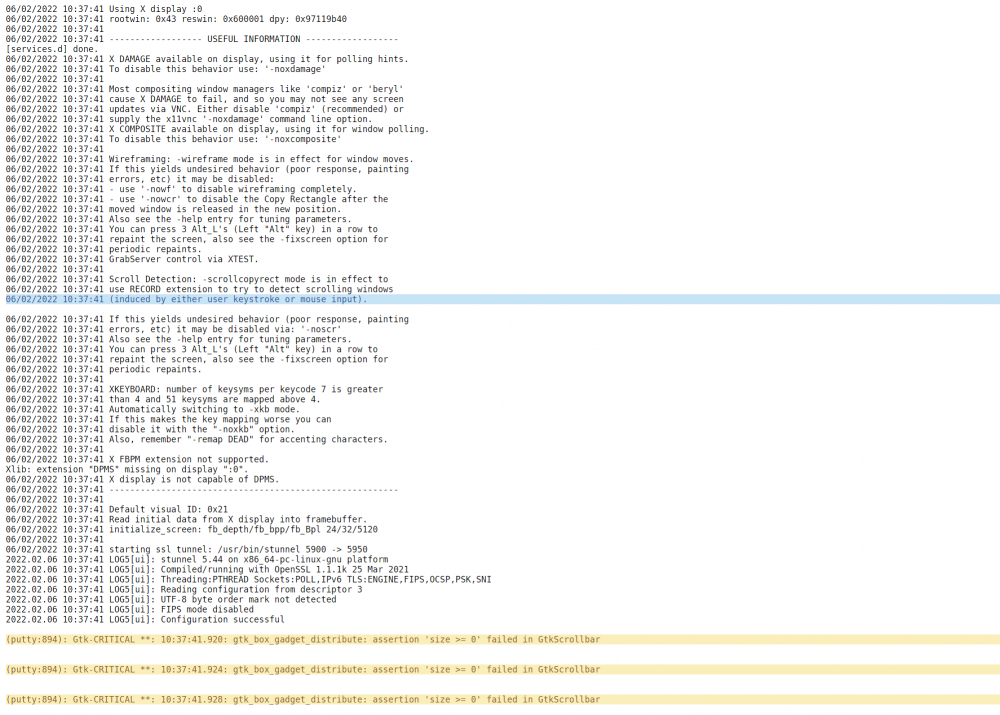Screen dimensions: 1000x715
Task: Select the line mentioning '-noxkb' option
Action: pyautogui.click(x=150, y=429)
